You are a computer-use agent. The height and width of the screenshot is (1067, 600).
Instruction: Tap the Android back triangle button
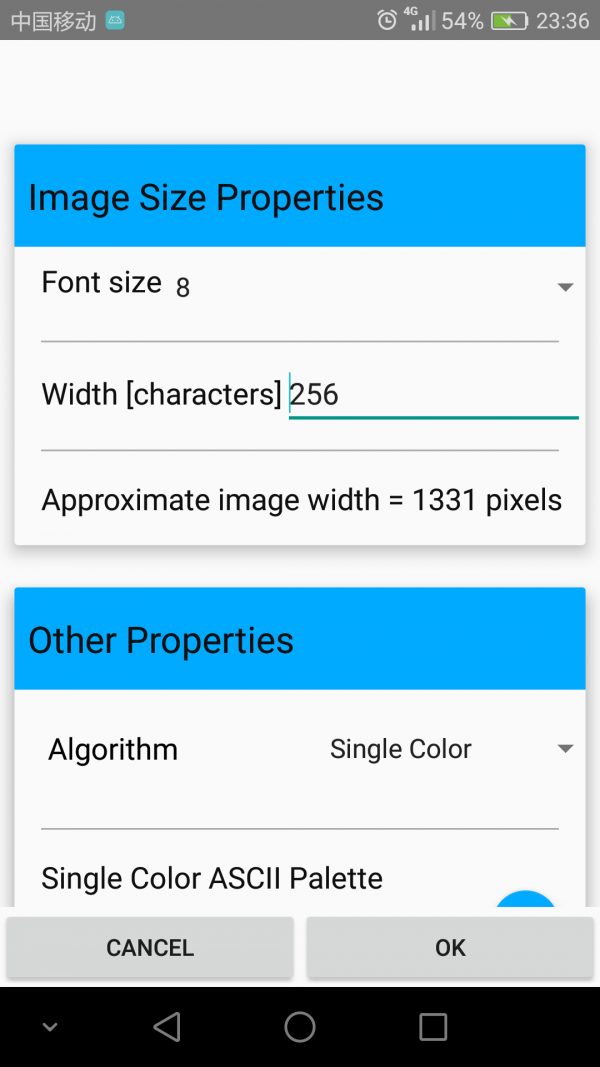pos(167,1026)
